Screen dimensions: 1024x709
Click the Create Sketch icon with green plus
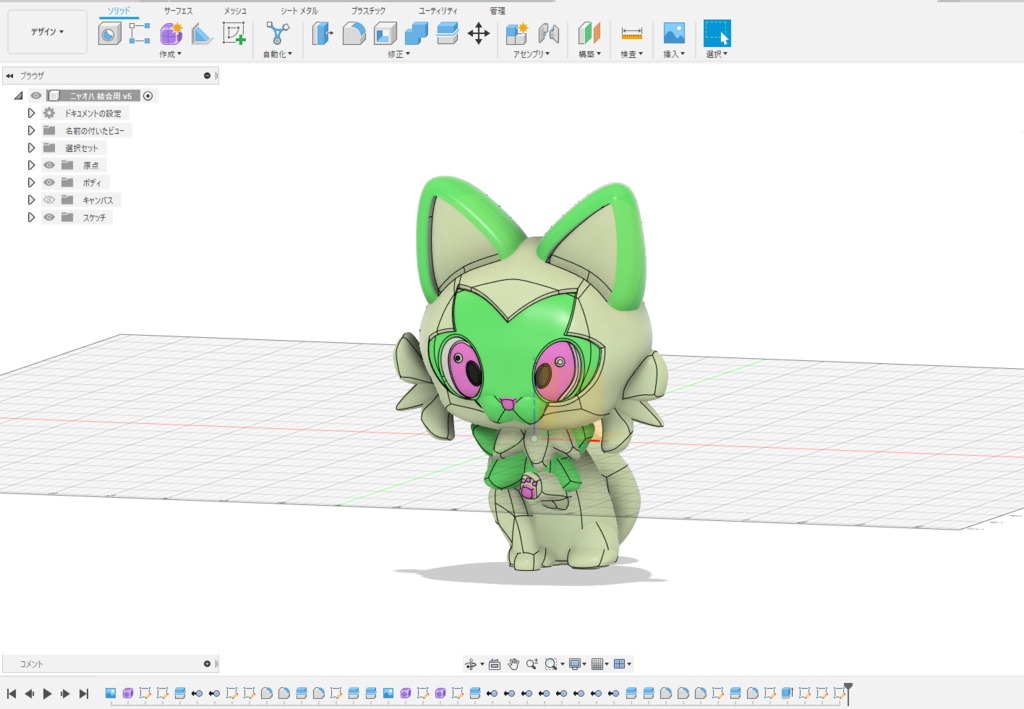tap(234, 34)
